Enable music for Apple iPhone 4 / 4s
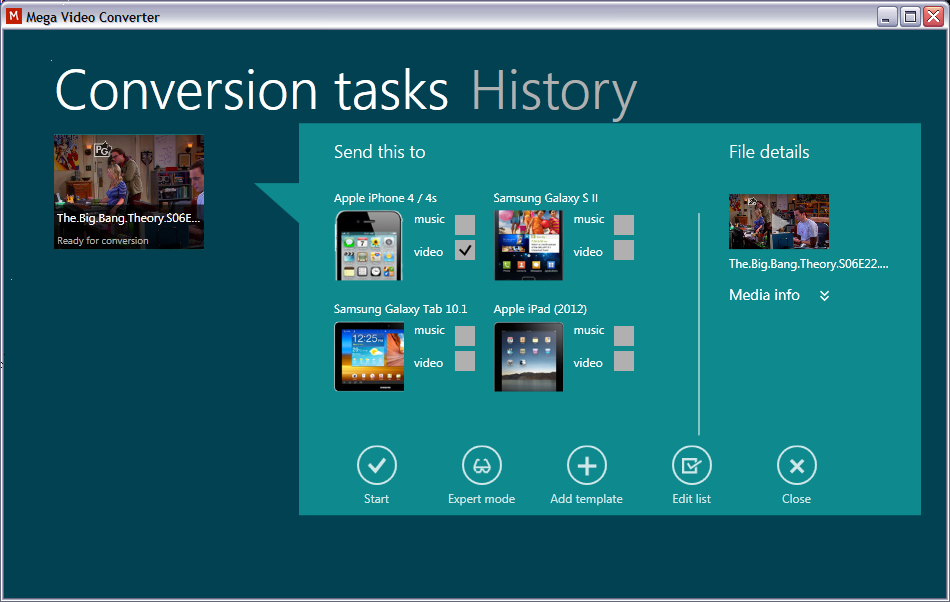Viewport: 950px width, 602px height. coord(465,225)
